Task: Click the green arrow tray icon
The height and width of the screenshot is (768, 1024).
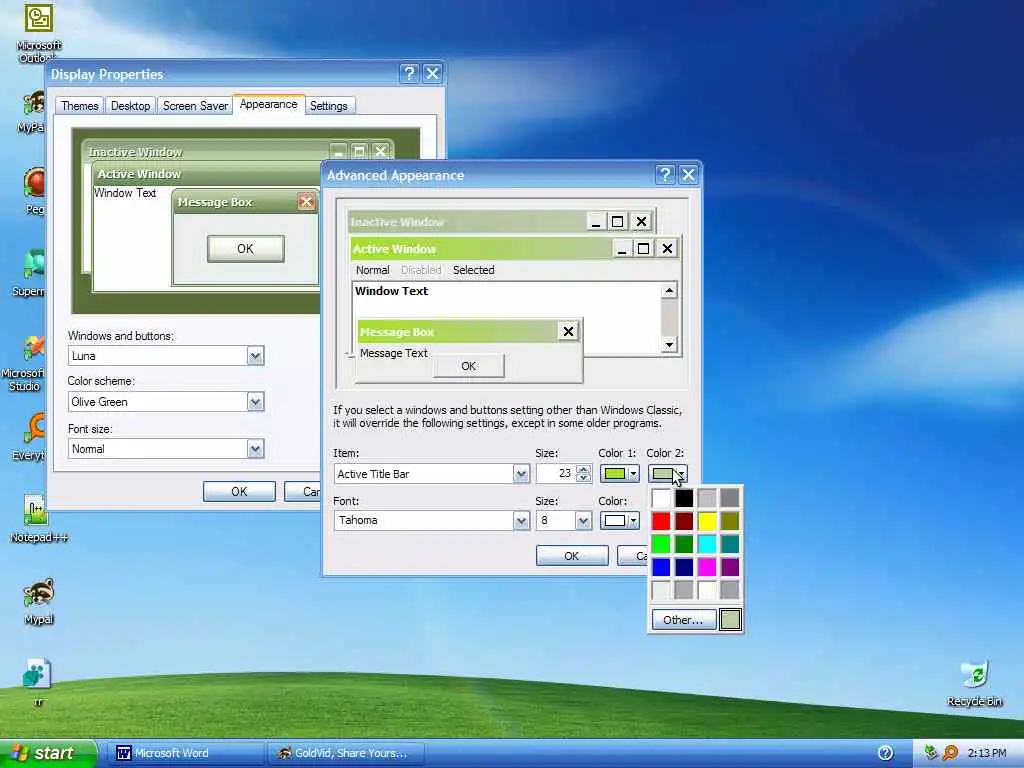Action: click(x=930, y=753)
